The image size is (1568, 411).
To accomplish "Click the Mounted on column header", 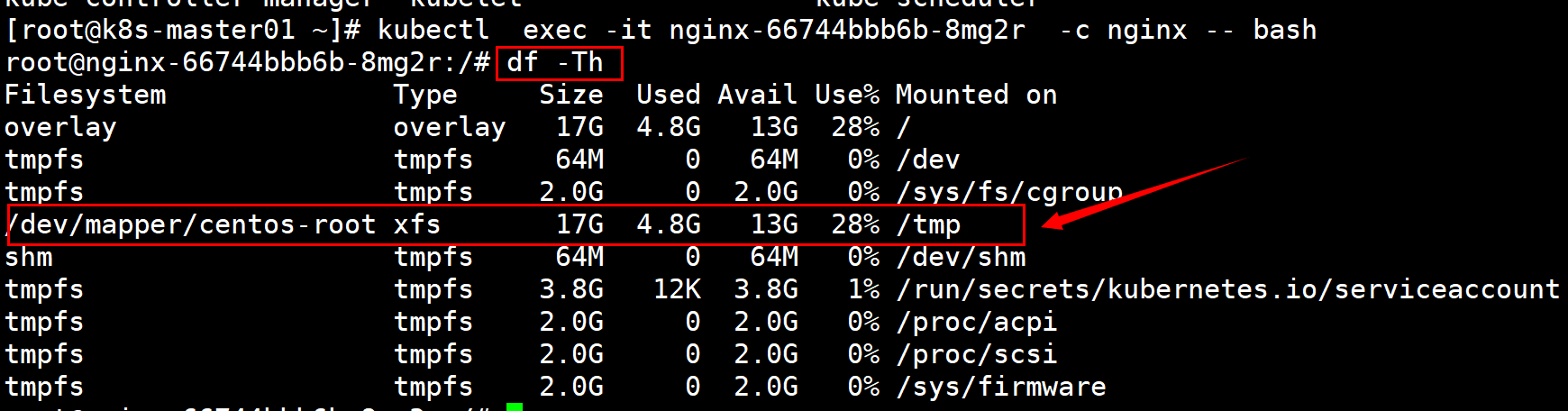I will tap(976, 95).
